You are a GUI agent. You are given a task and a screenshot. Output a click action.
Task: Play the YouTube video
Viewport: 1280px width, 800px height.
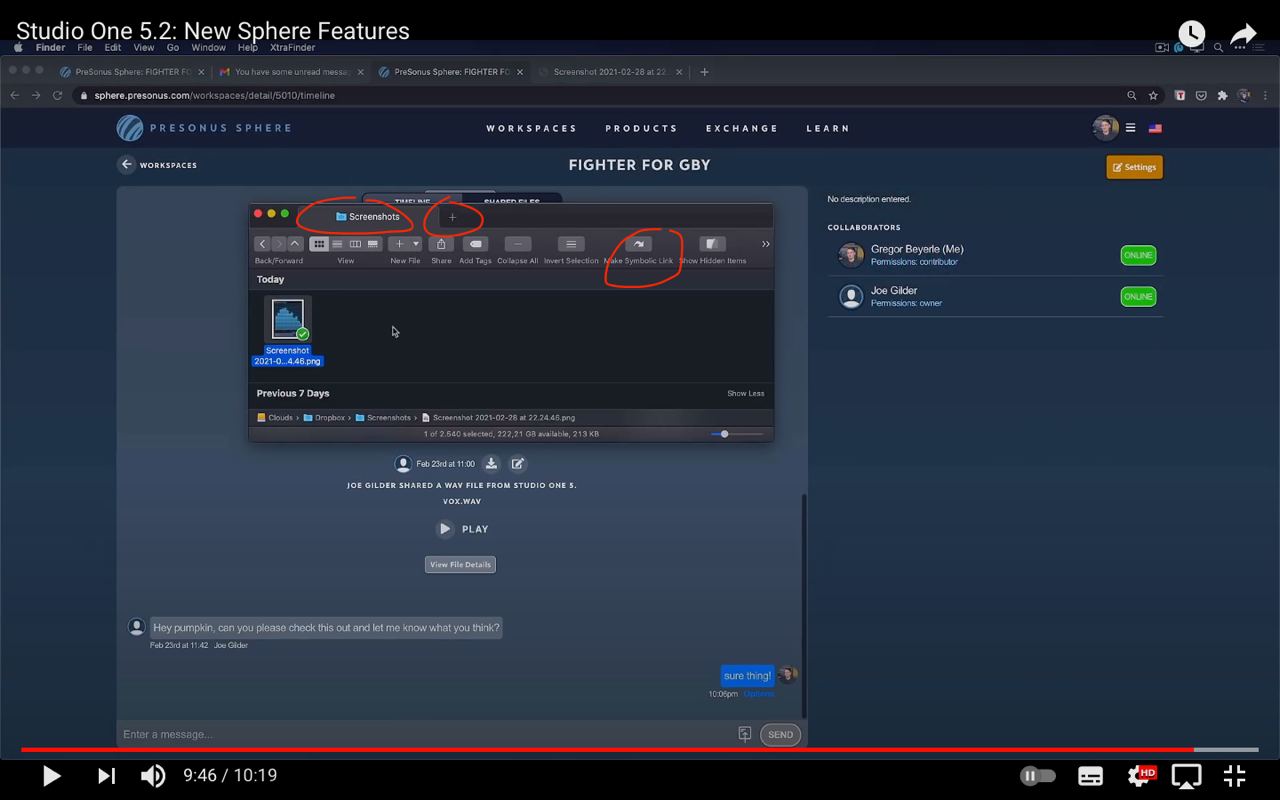coord(51,775)
